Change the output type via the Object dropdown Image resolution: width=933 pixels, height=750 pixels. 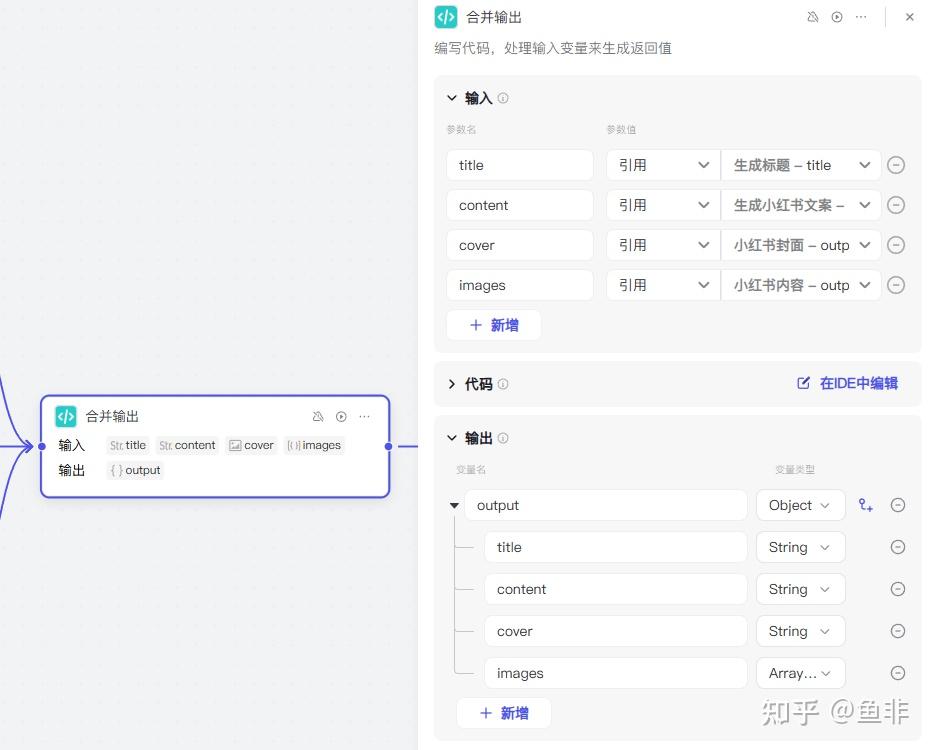[800, 505]
